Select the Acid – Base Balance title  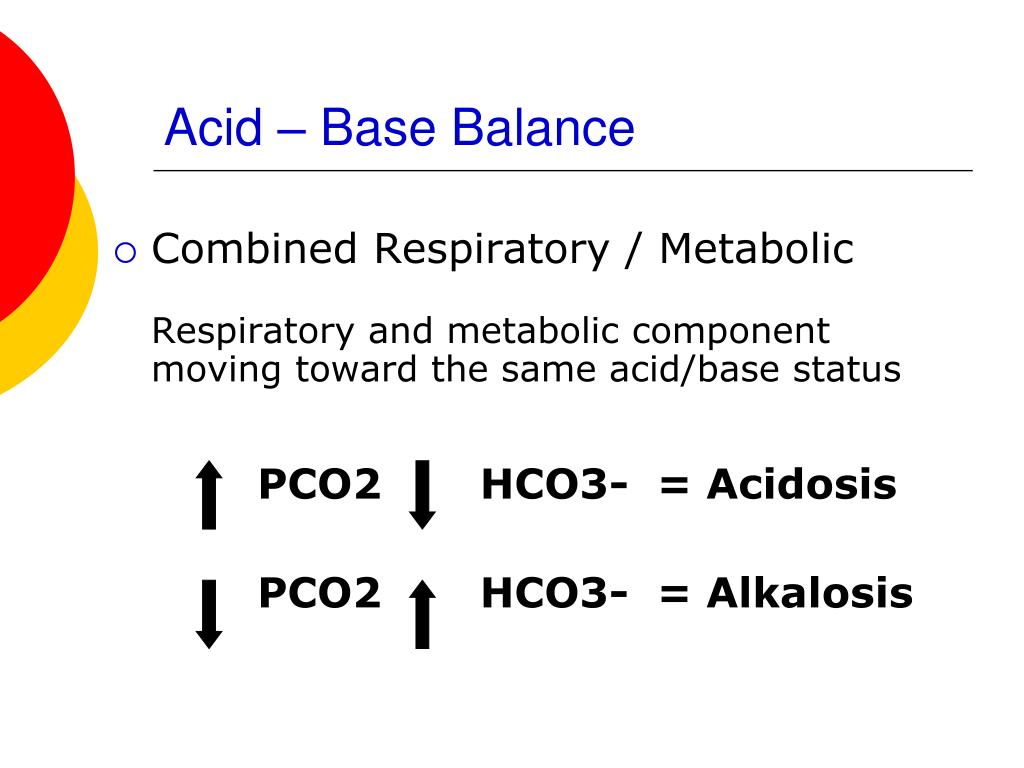pyautogui.click(x=399, y=127)
